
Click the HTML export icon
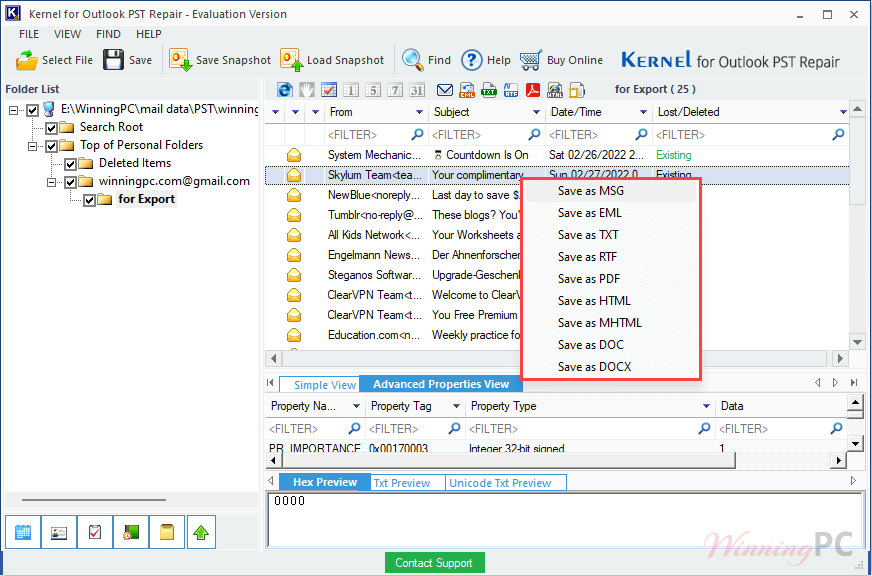(x=554, y=90)
